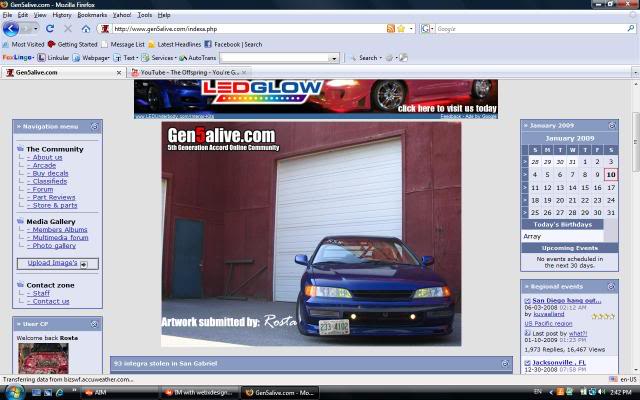Launch Internet Explorer from quick launch

pyautogui.click(x=60, y=392)
